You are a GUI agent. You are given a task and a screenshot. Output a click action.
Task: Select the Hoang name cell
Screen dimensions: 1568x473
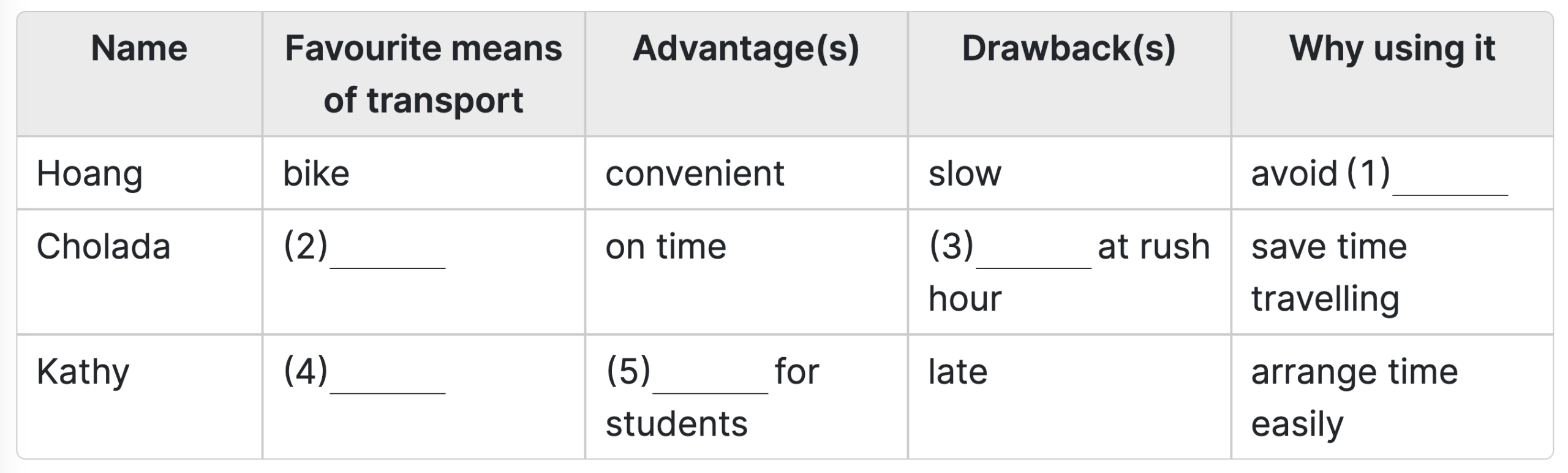(89, 174)
